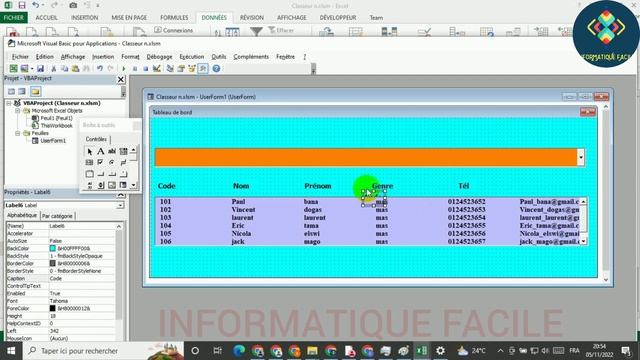This screenshot has height=360, width=640.
Task: Click the View Object icon in Project panel
Action: pos(22,91)
